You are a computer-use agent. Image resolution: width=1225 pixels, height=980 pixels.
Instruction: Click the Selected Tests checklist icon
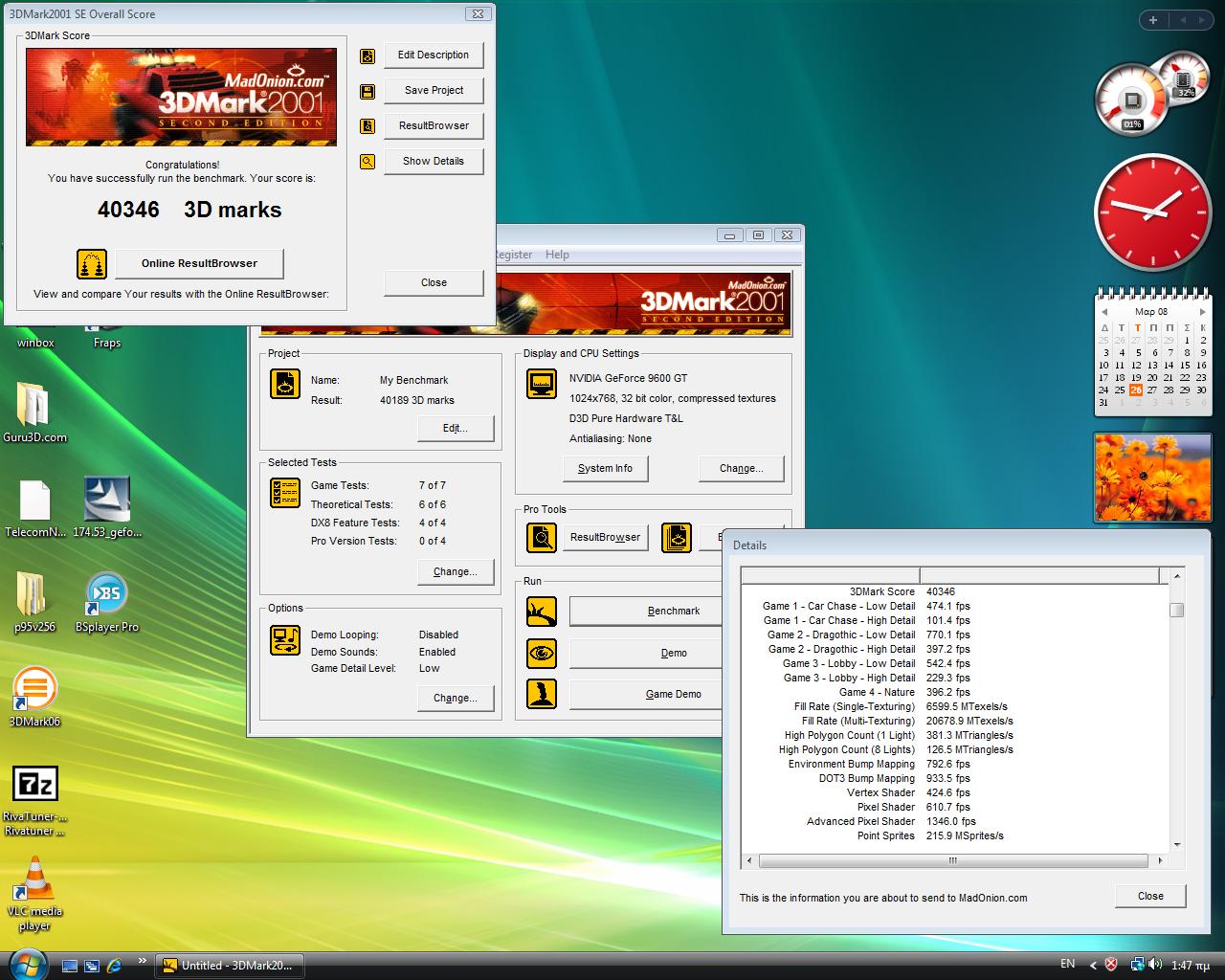pos(285,493)
